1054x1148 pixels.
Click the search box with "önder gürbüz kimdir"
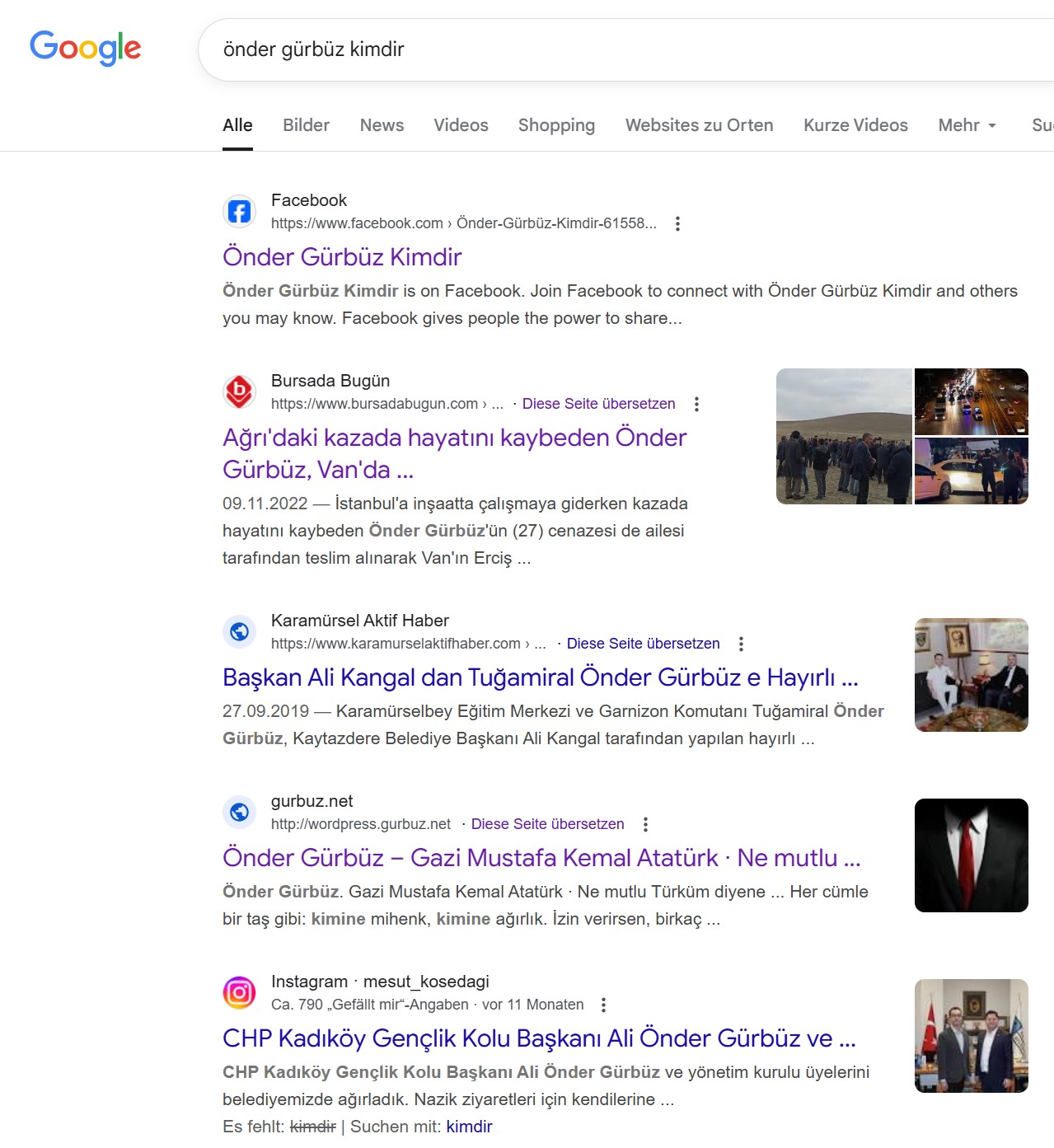coord(577,49)
